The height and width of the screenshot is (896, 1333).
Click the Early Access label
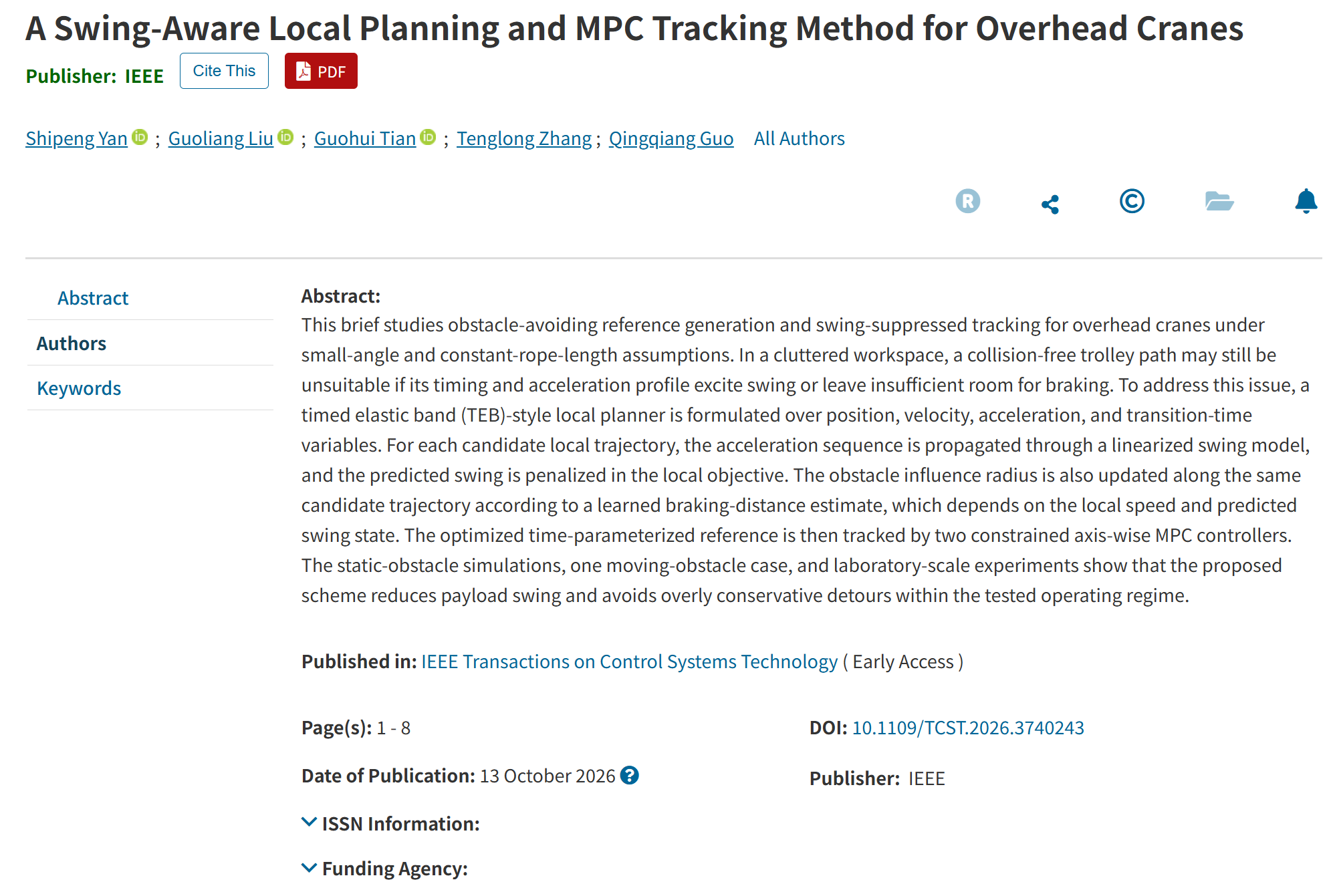902,661
